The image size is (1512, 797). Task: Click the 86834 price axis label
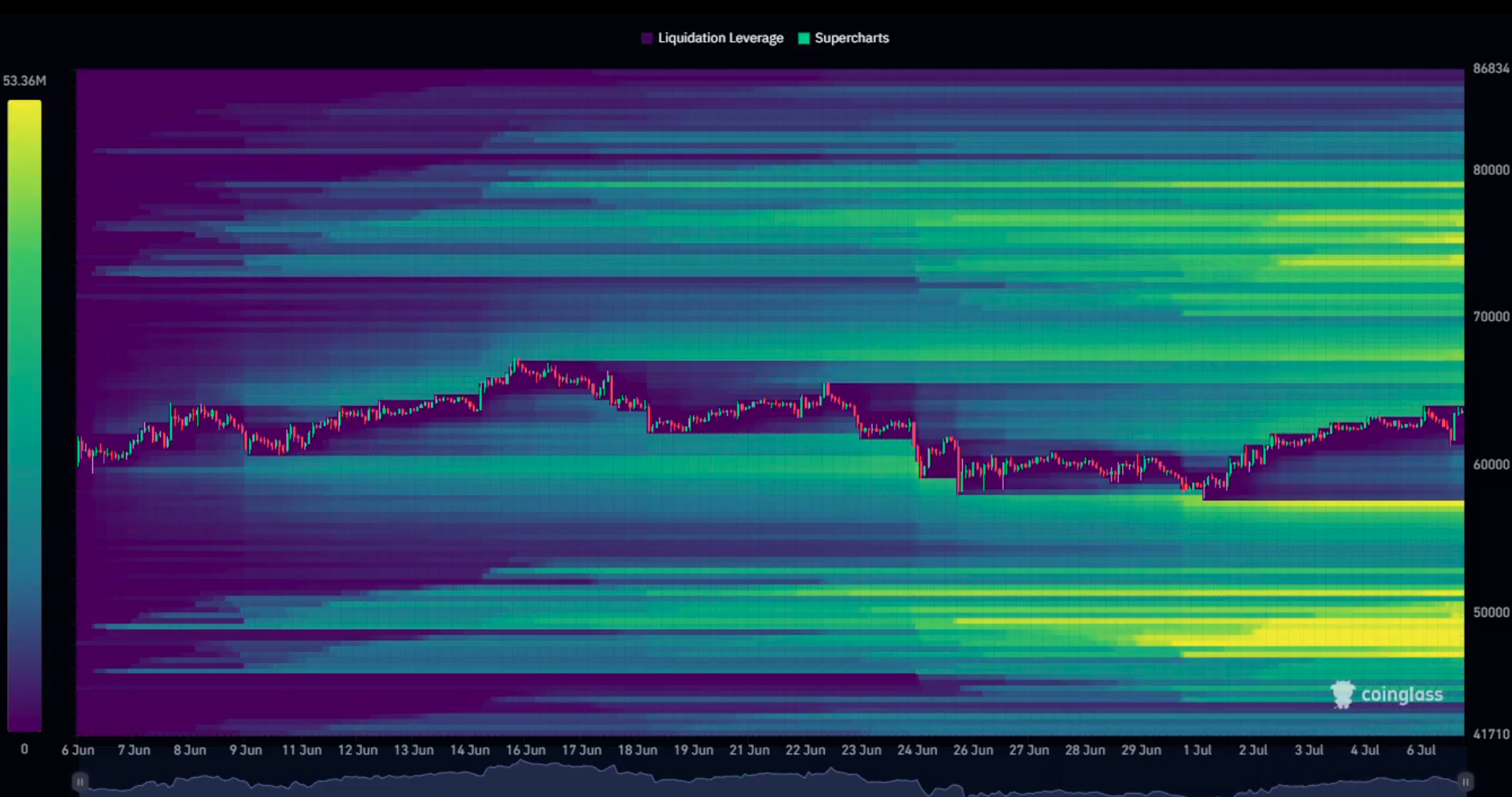click(1491, 69)
